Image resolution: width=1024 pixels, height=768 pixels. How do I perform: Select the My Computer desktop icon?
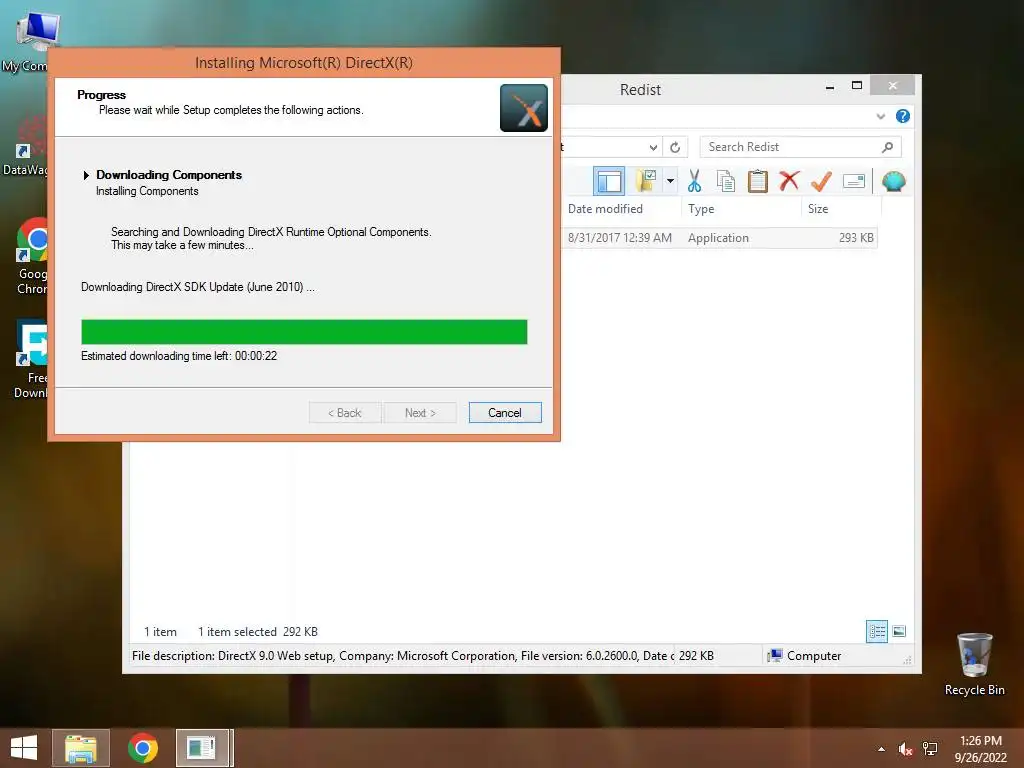(29, 40)
